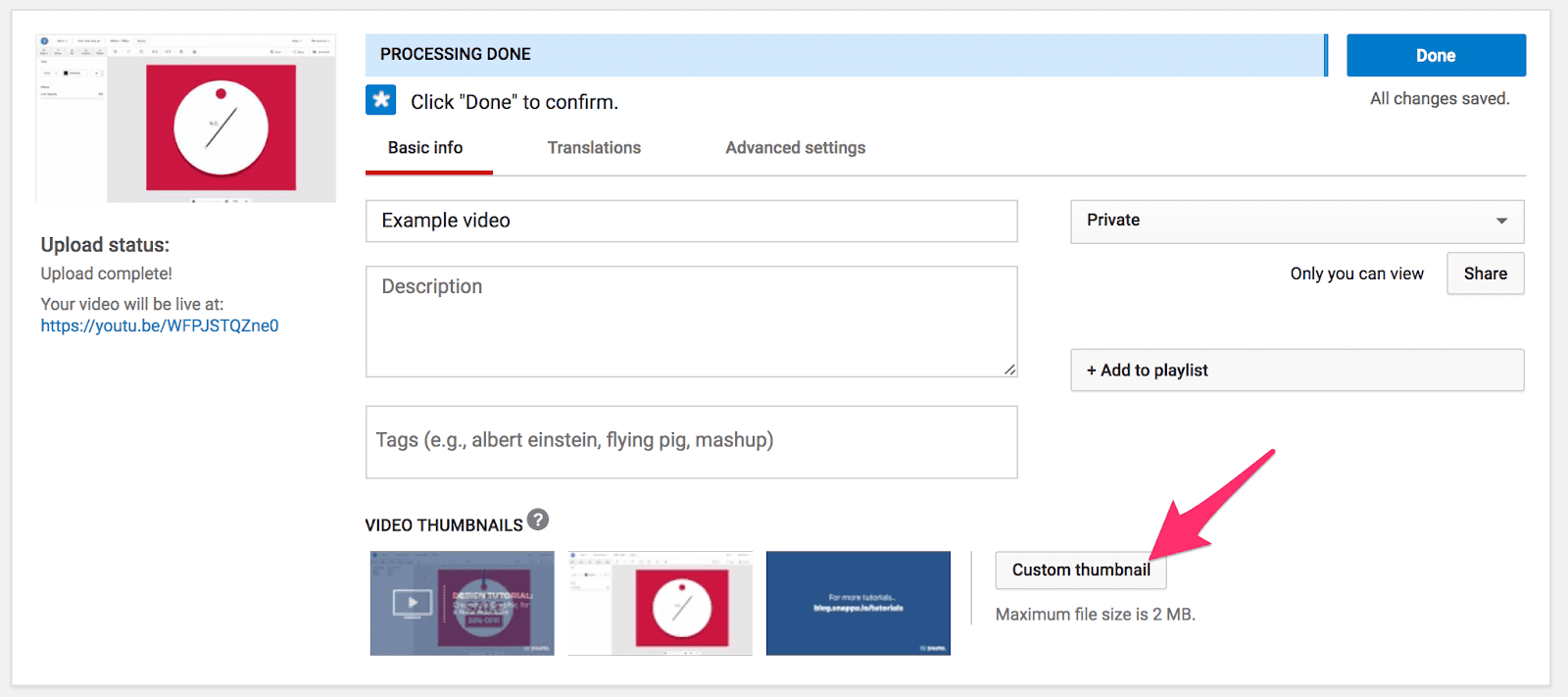The height and width of the screenshot is (697, 1568).
Task: Click the Share button
Action: point(1485,274)
